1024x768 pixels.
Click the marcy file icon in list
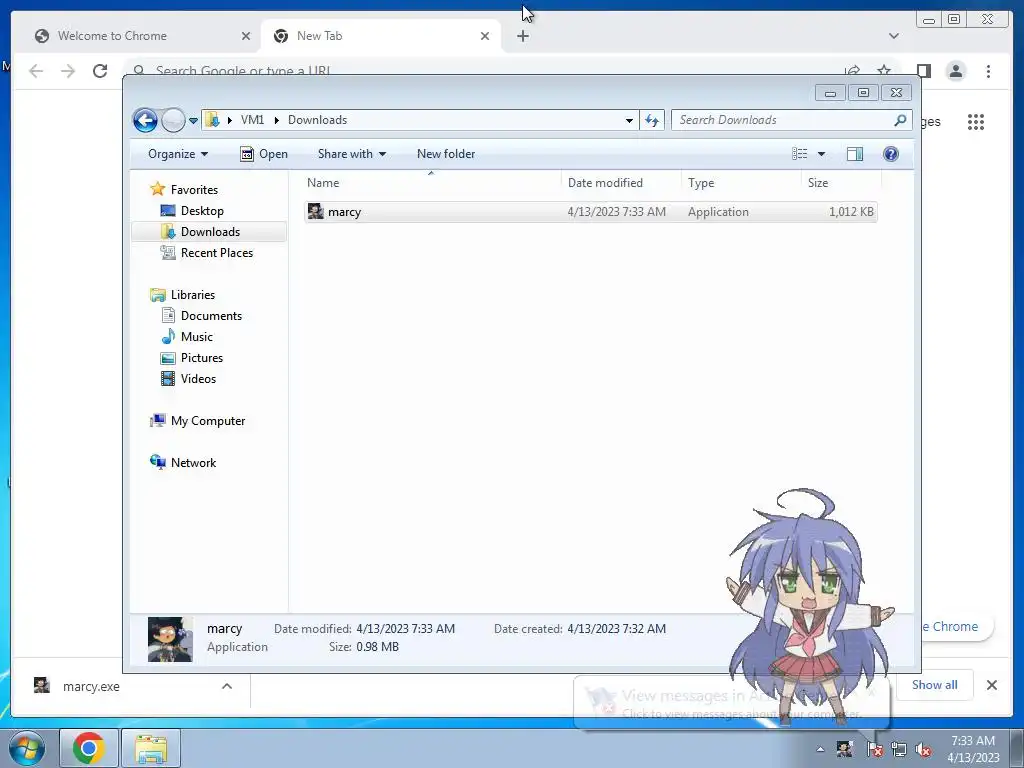(315, 211)
